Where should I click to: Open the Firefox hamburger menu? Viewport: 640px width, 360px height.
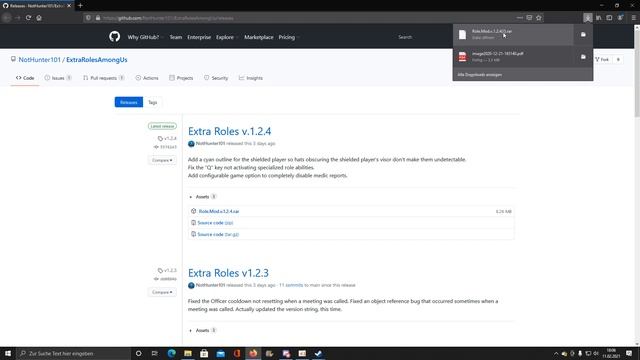[633, 18]
